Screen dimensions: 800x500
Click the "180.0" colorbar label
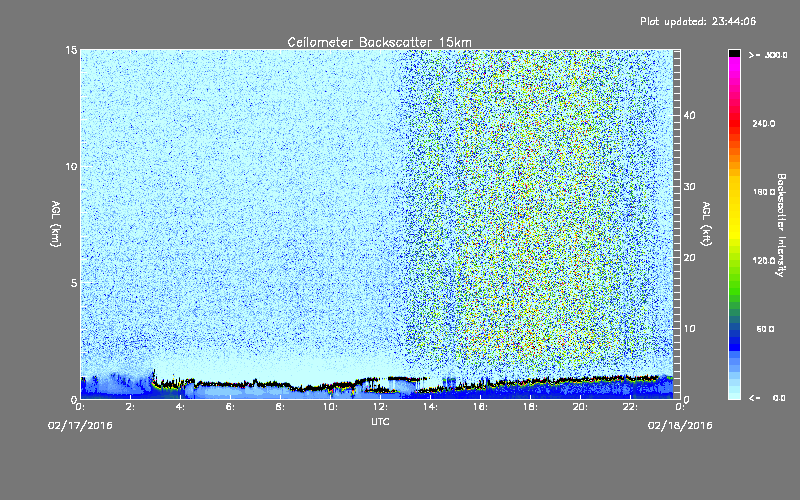[764, 192]
